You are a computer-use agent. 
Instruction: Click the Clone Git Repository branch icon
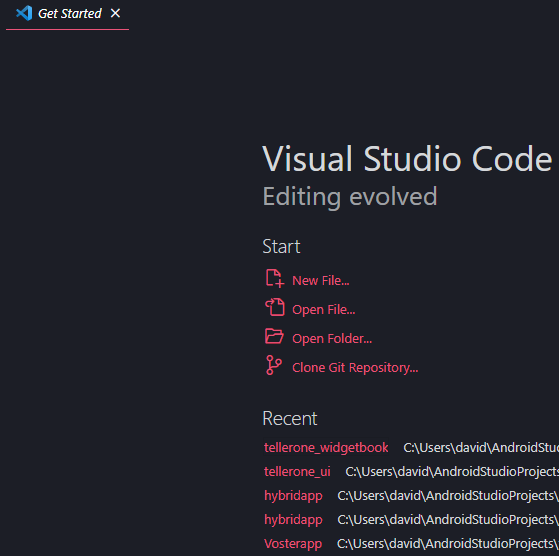[273, 365]
